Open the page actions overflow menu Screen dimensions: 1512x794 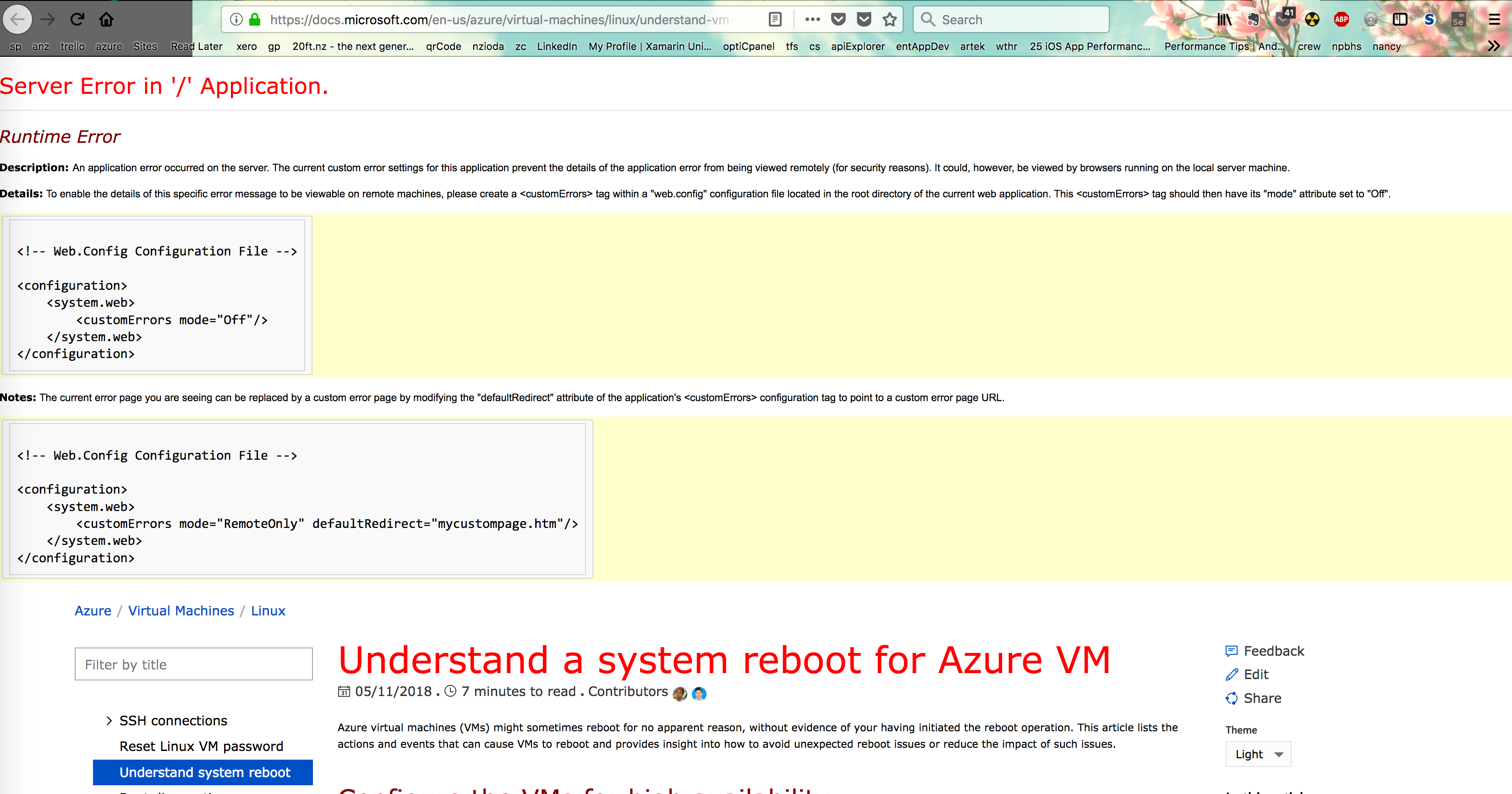[812, 19]
